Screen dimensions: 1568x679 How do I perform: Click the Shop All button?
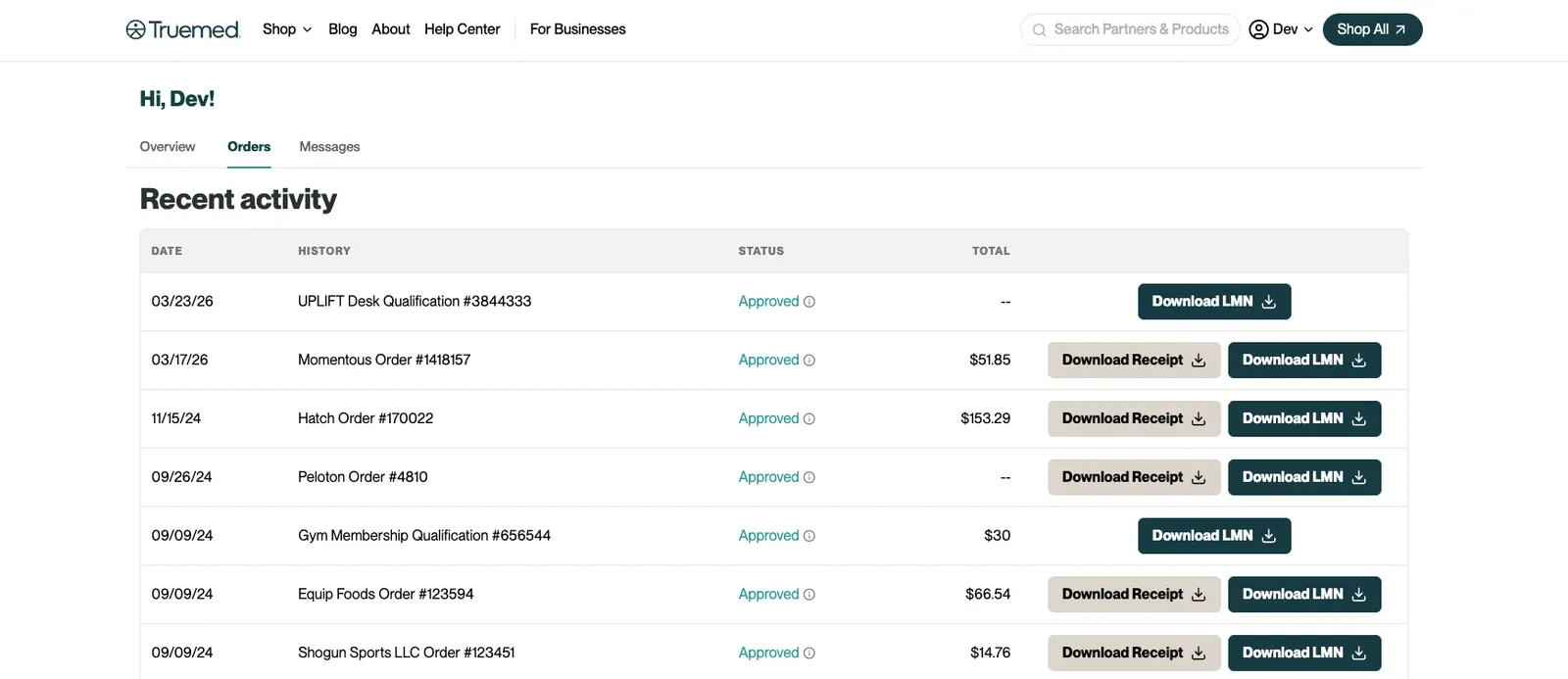(x=1372, y=29)
